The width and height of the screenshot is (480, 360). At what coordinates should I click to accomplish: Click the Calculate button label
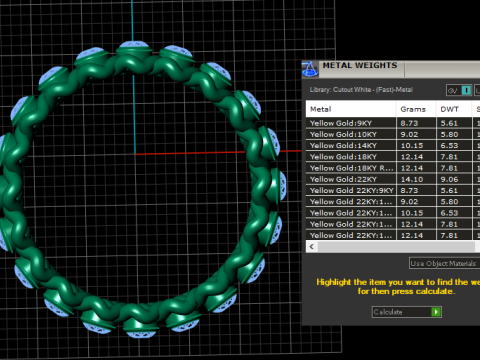coord(388,312)
